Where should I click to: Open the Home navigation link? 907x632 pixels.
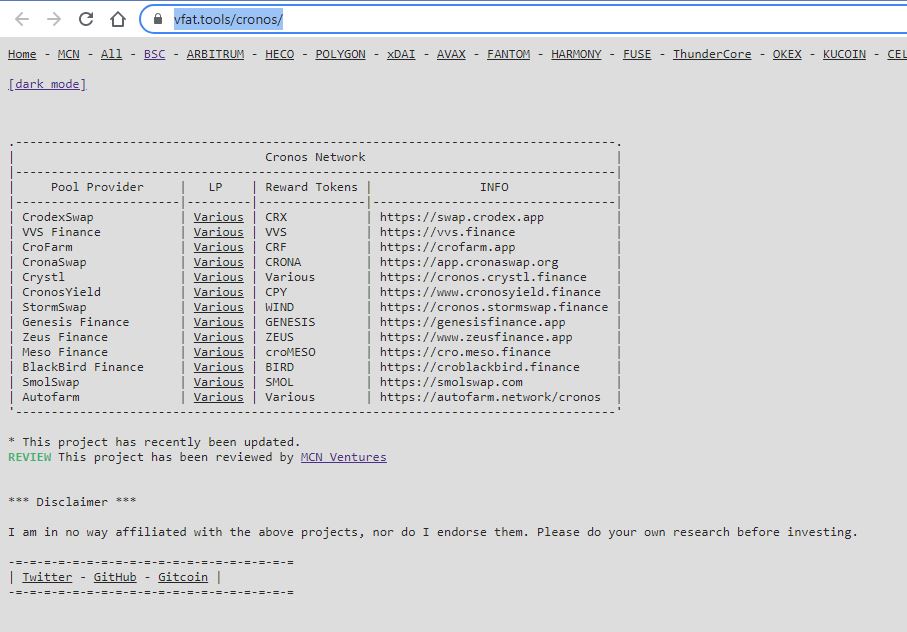click(x=22, y=54)
